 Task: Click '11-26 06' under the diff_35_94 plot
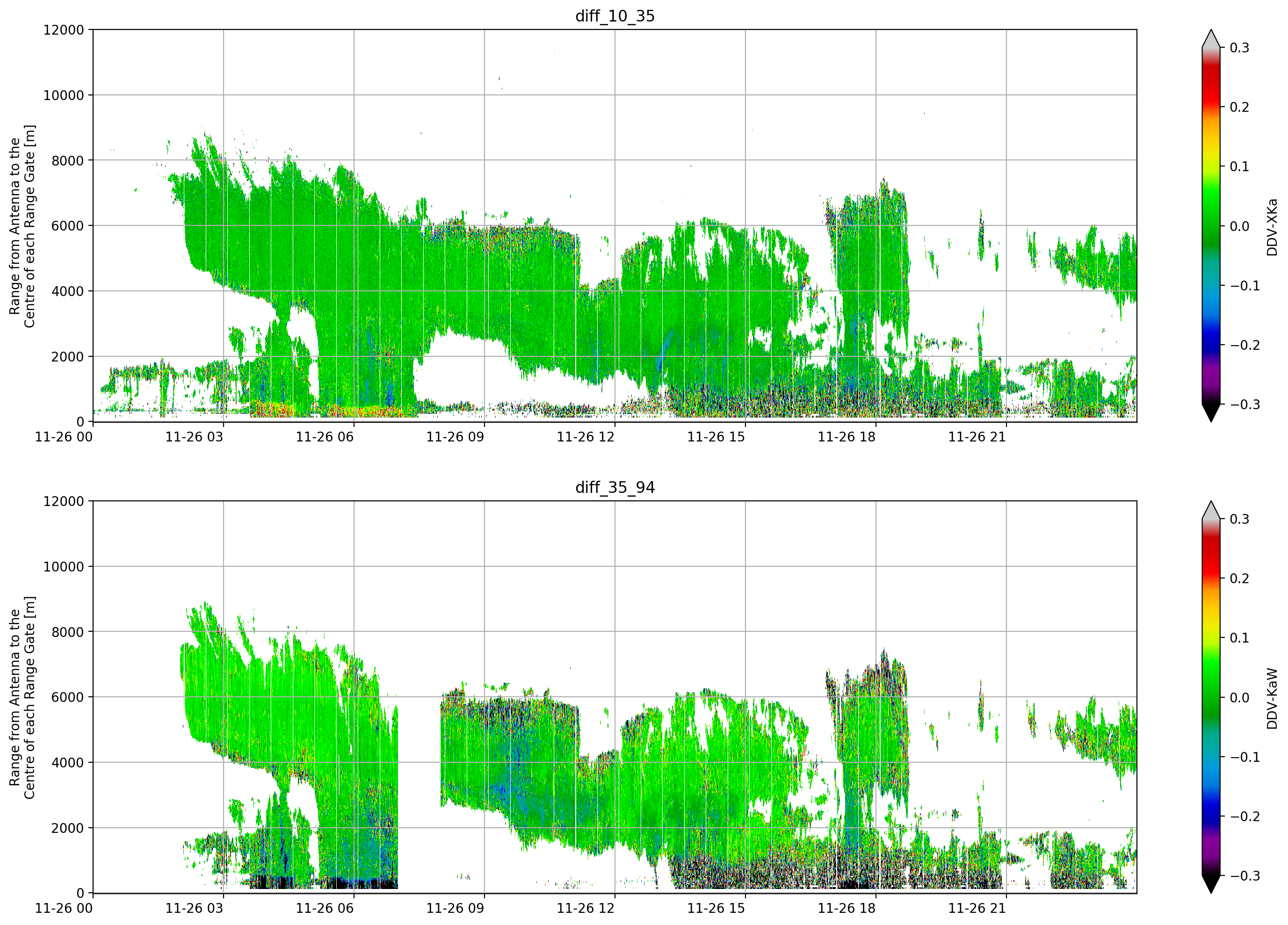click(325, 908)
